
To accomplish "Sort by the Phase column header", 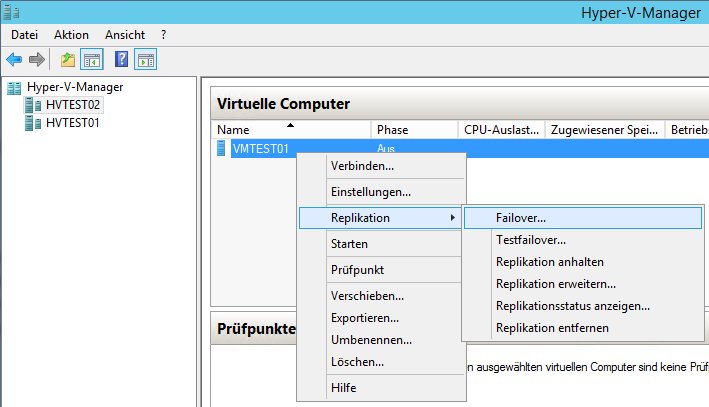I will pyautogui.click(x=392, y=130).
